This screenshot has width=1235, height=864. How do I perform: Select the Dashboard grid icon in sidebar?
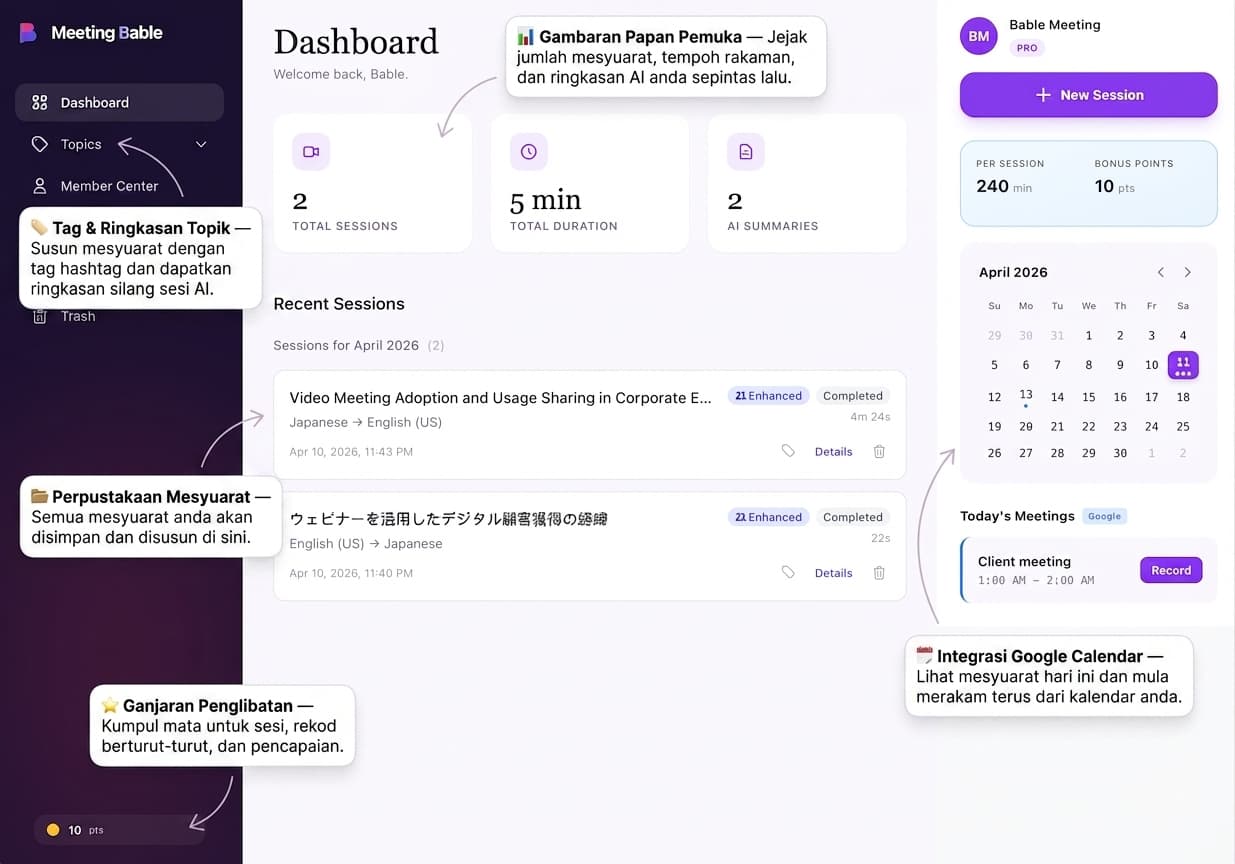40,102
